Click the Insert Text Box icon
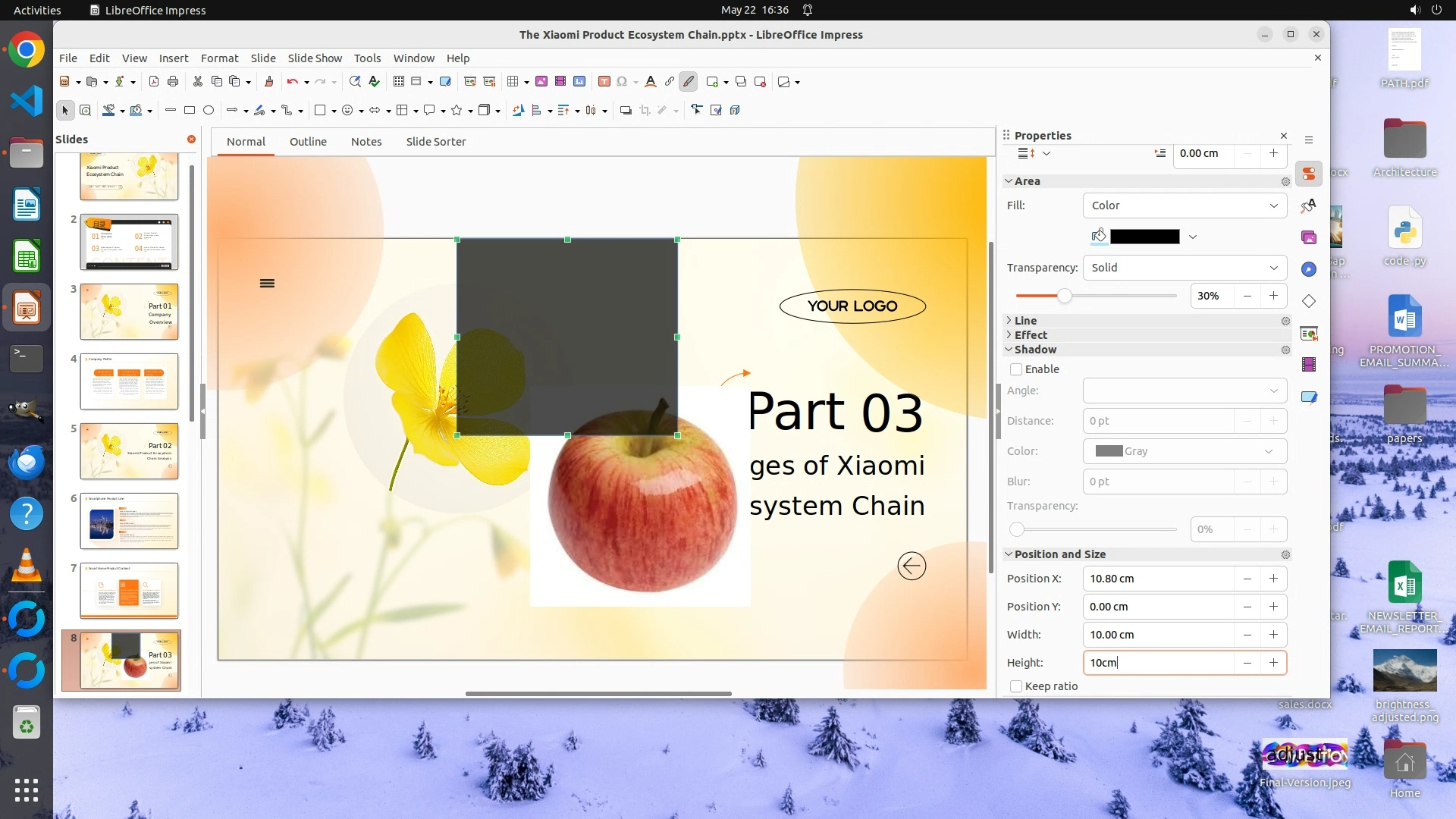 coord(604,82)
